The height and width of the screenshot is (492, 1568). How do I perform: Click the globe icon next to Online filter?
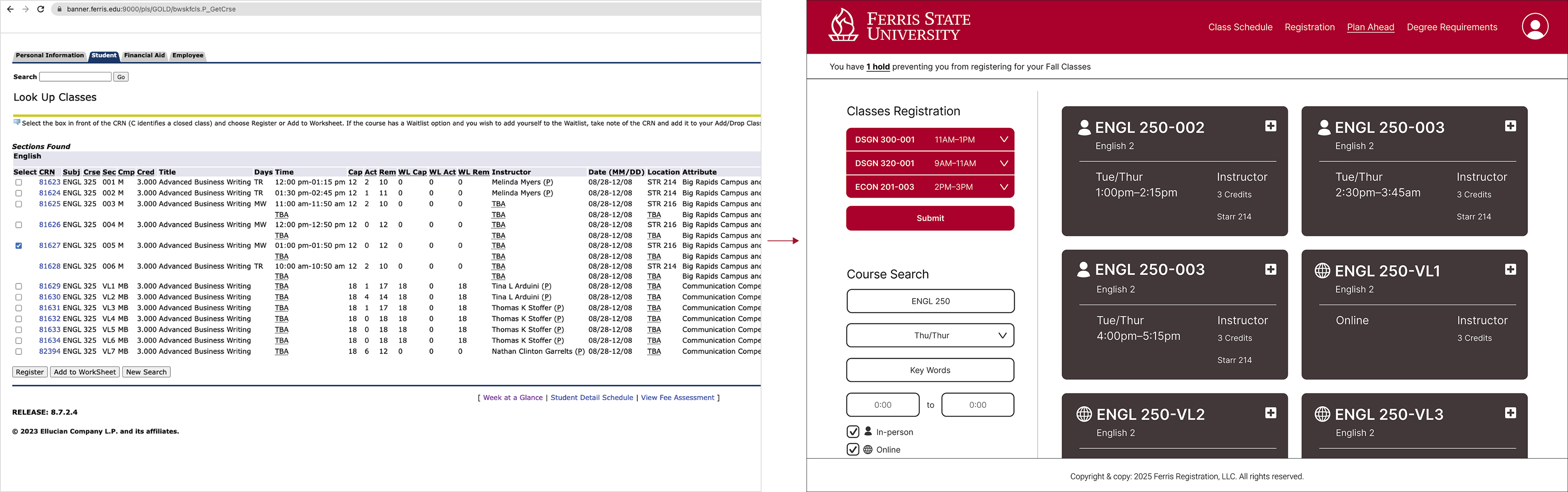click(x=868, y=450)
